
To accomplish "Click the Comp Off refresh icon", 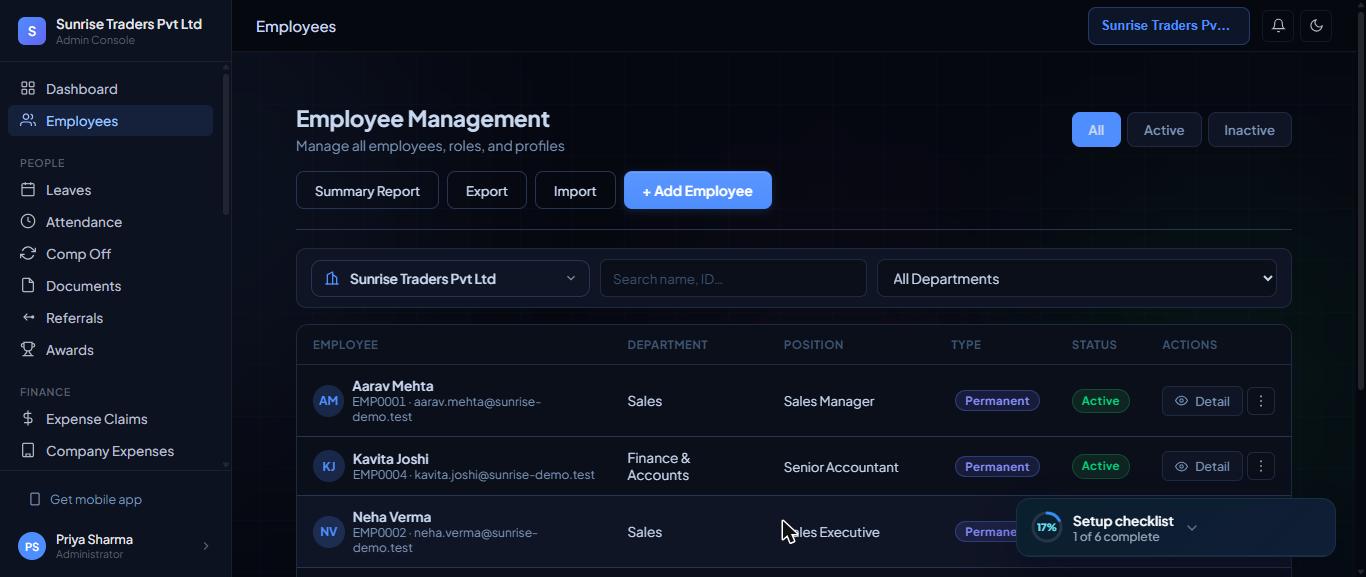I will [28, 254].
